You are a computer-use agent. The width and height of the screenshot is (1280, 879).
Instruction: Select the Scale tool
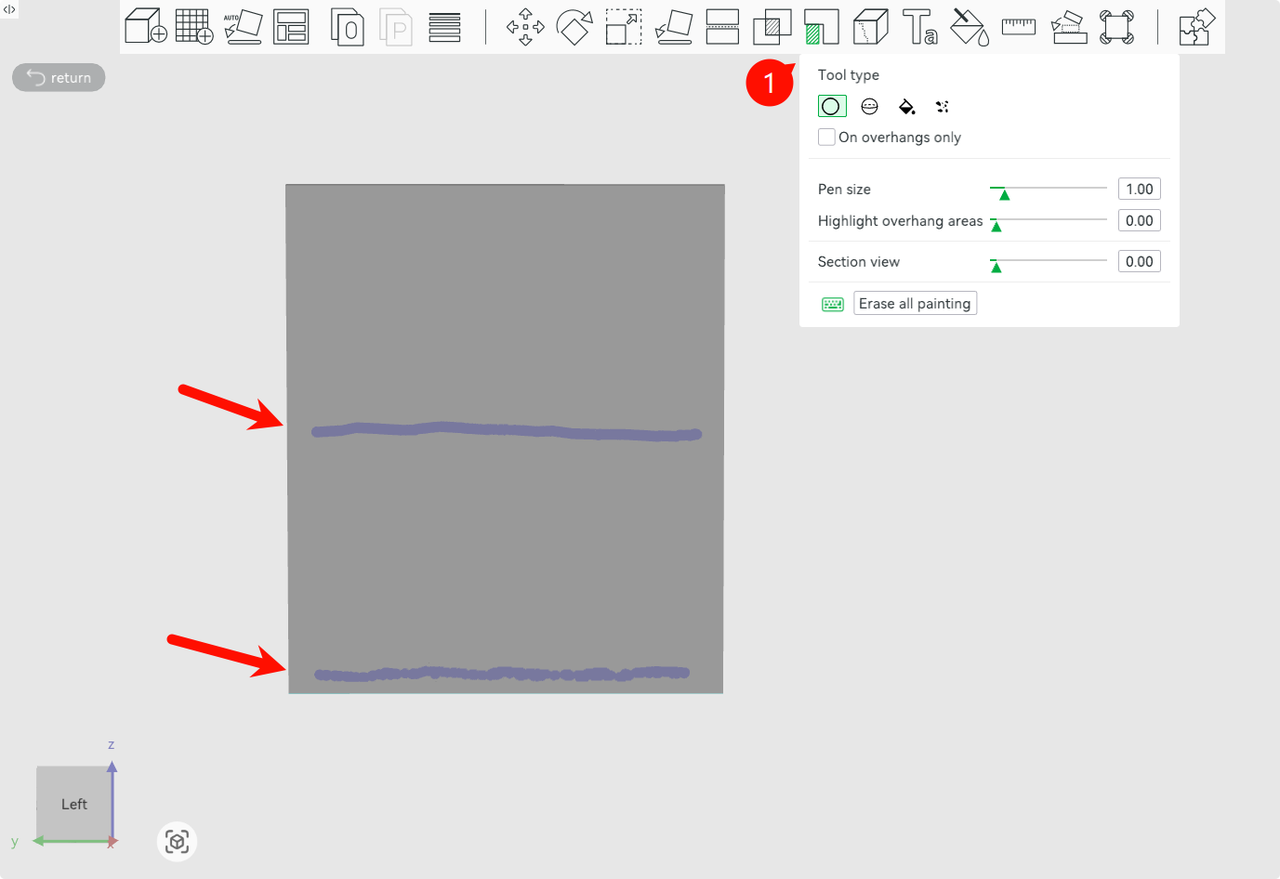pyautogui.click(x=624, y=27)
